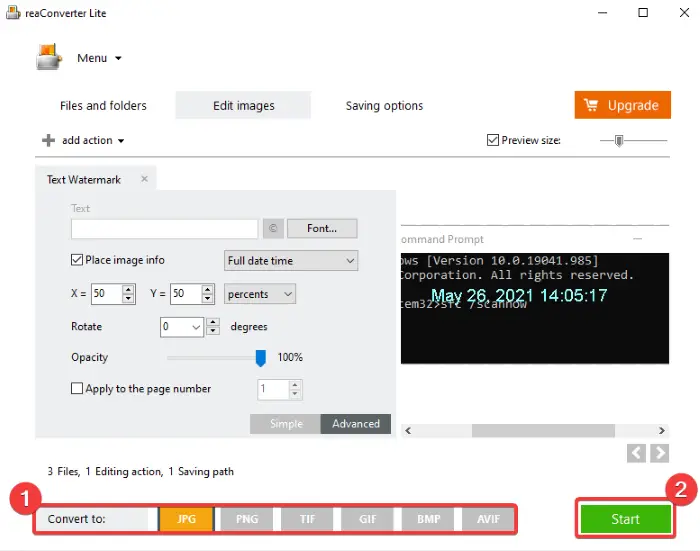
Task: Uncheck Place image info checkbox
Action: (77, 260)
